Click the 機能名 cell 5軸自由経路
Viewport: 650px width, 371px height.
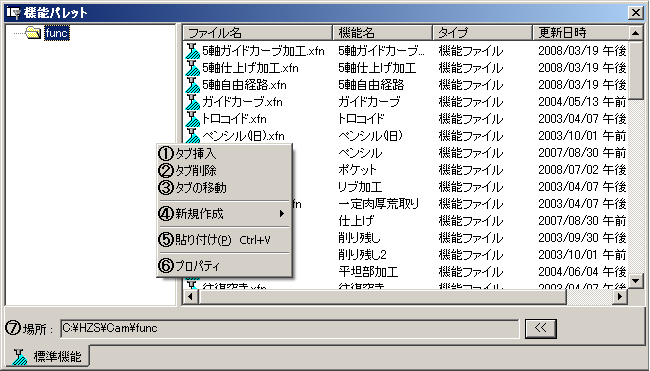point(371,85)
